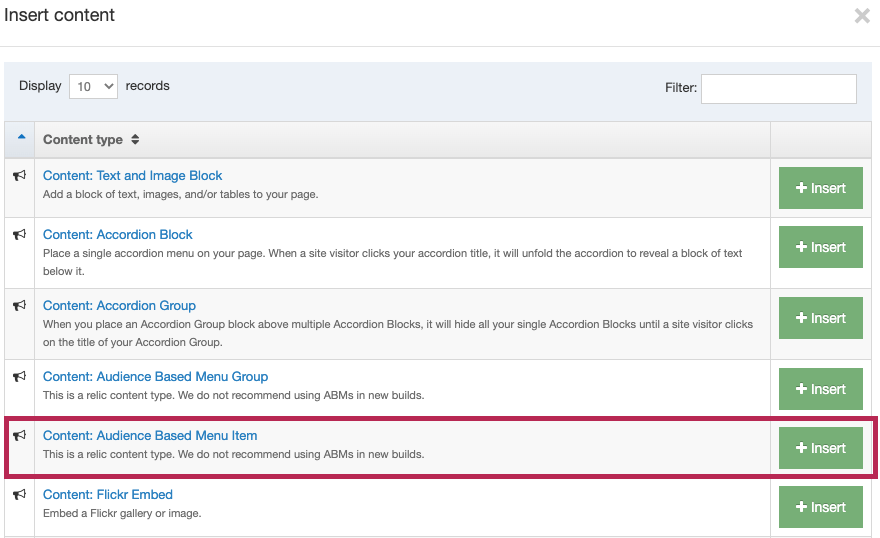Insert the Flickr Embed content type
880x538 pixels.
(x=820, y=507)
